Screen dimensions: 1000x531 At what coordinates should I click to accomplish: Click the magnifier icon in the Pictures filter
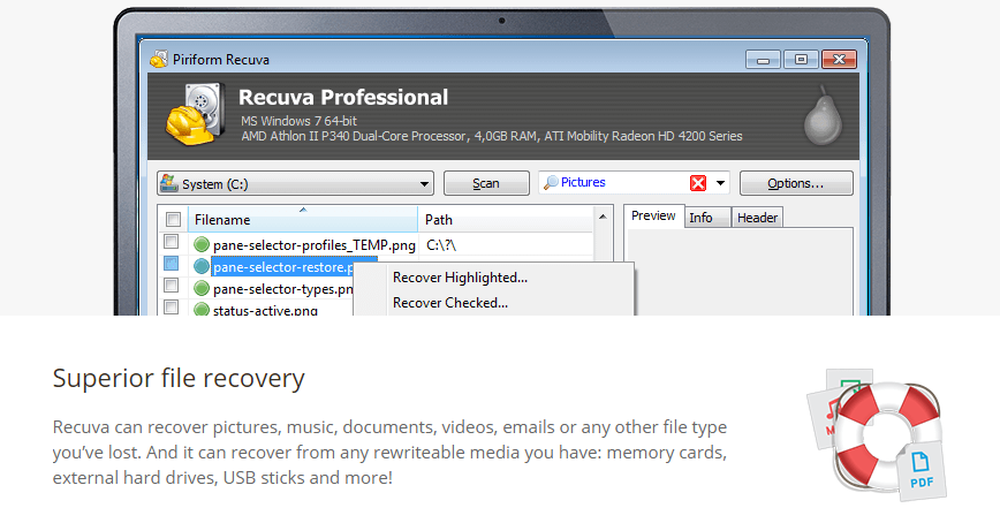click(x=550, y=182)
